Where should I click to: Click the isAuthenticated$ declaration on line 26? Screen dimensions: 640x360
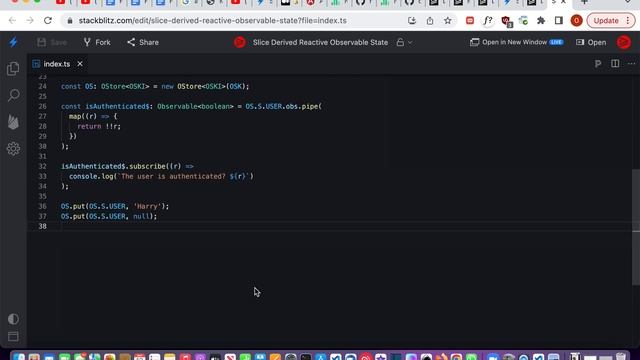[x=117, y=107]
